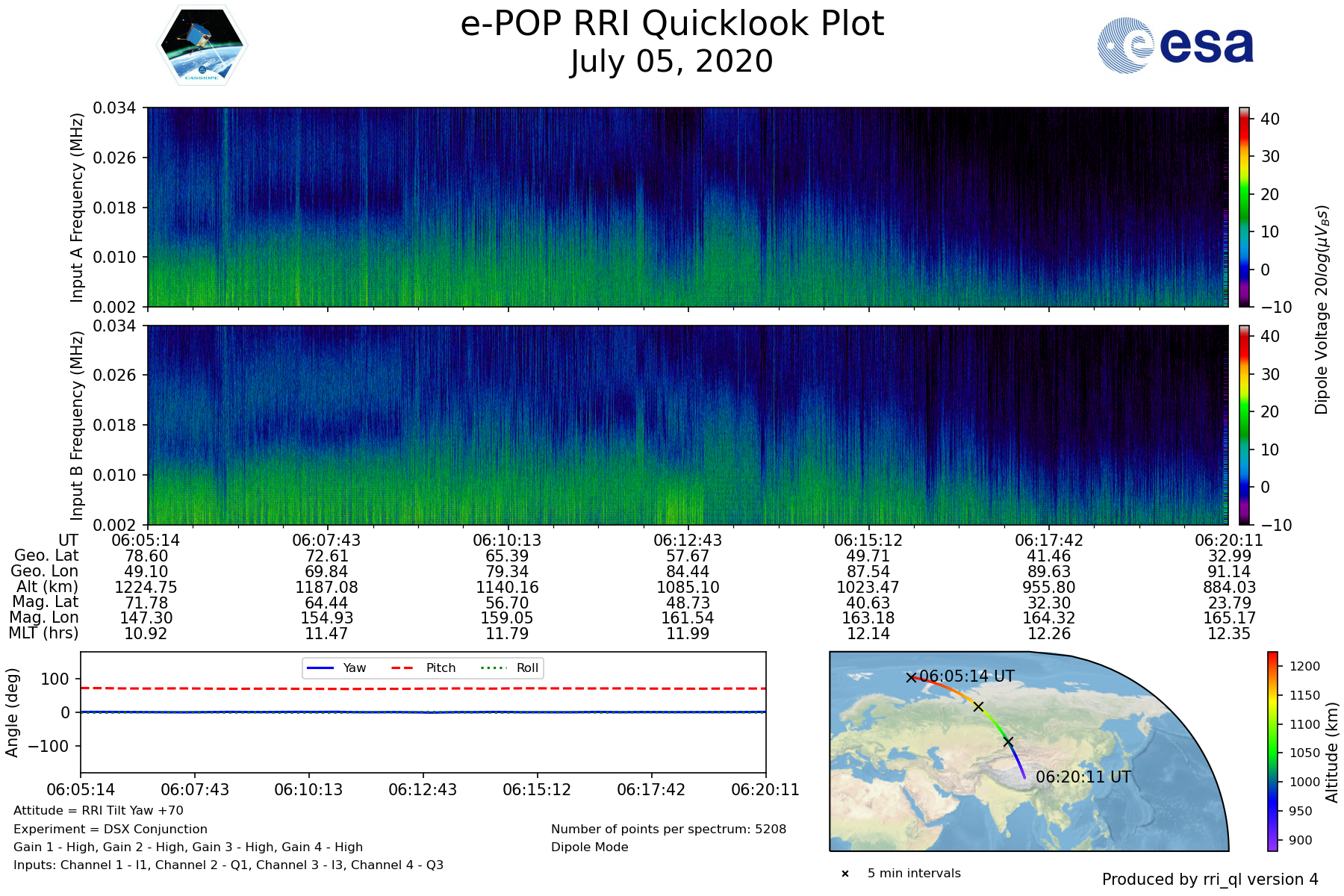Click the red dashed Pitch sample in legend
Image resolution: width=1344 pixels, height=896 pixels.
pyautogui.click(x=402, y=668)
